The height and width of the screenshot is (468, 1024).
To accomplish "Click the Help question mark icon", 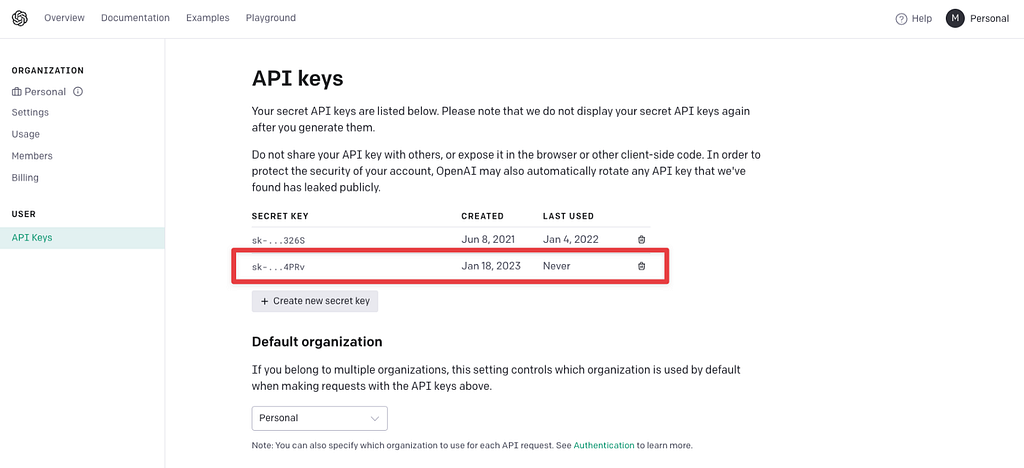I will tap(901, 19).
